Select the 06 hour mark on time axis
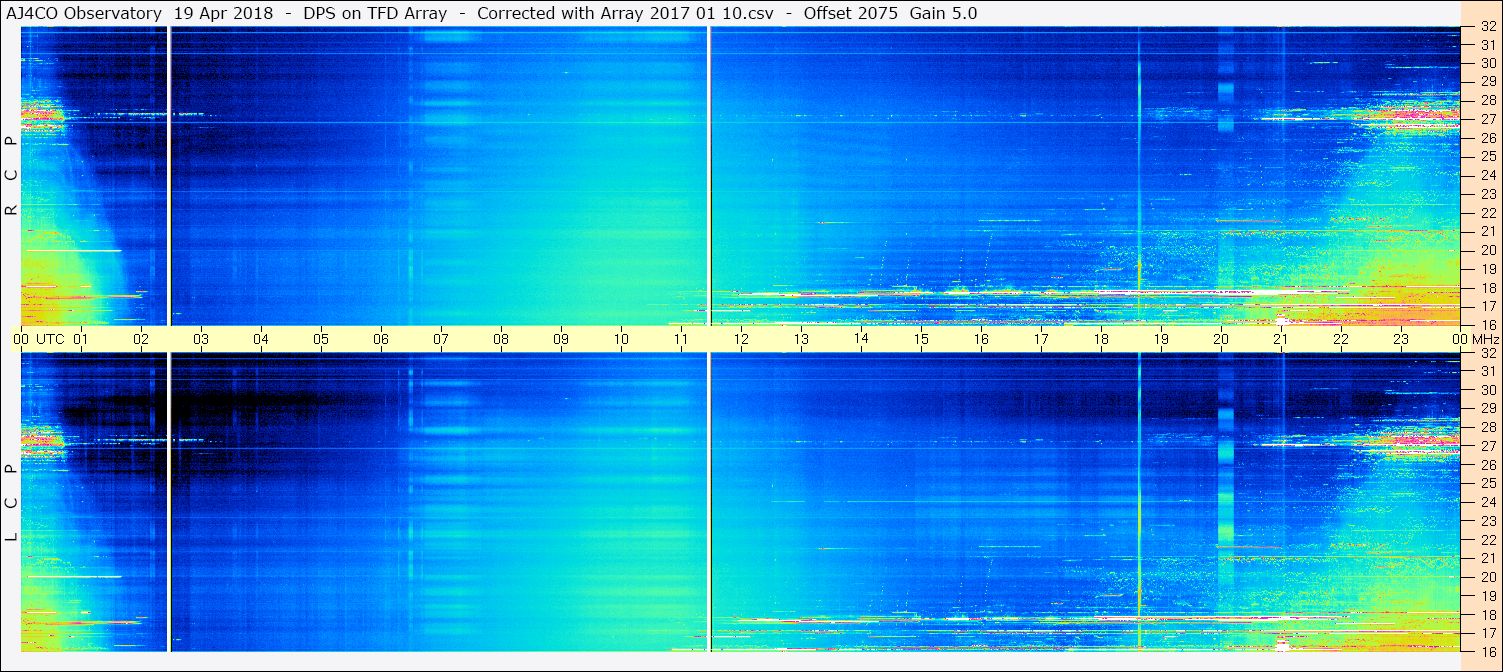This screenshot has width=1503, height=672. point(381,339)
